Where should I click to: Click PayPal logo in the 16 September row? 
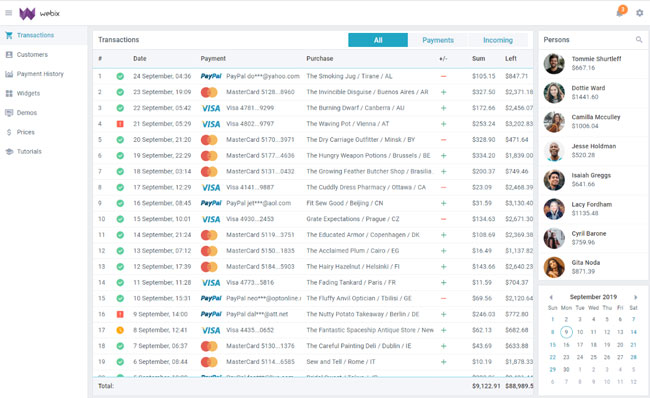tap(211, 203)
